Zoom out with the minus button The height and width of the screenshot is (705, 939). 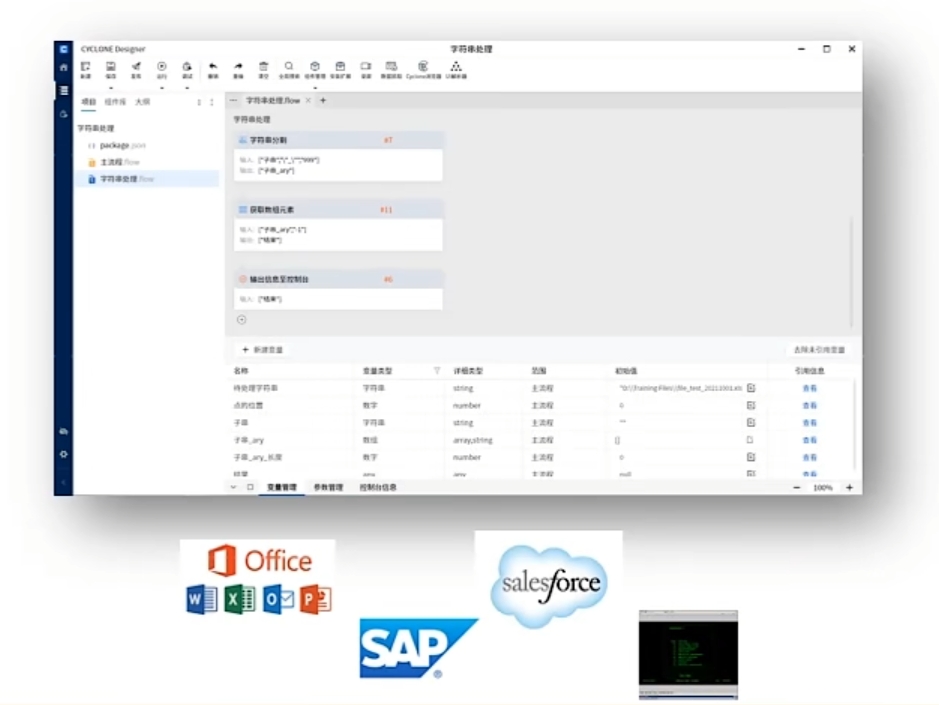(796, 488)
